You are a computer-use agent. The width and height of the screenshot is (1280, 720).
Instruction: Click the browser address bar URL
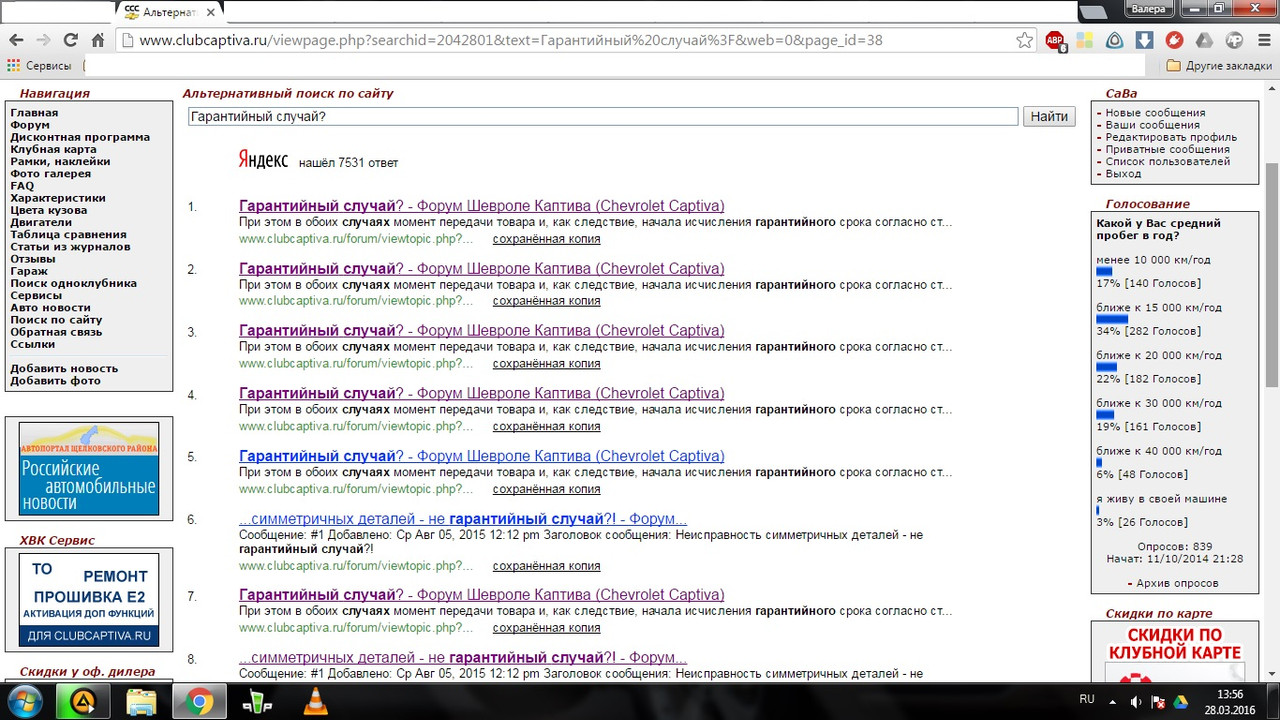click(510, 40)
